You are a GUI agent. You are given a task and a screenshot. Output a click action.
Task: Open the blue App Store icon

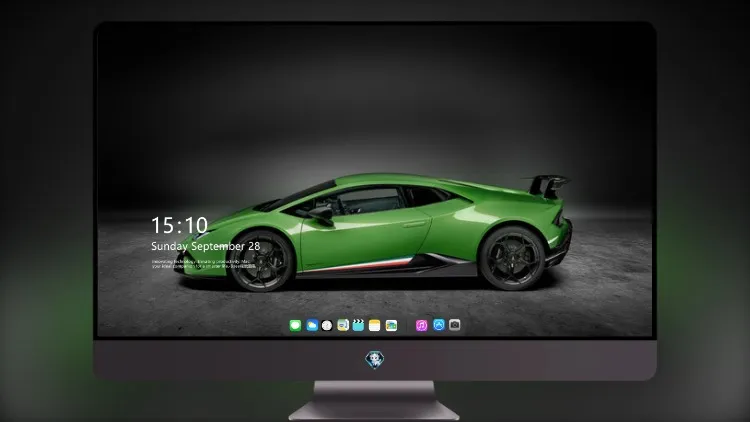click(439, 325)
